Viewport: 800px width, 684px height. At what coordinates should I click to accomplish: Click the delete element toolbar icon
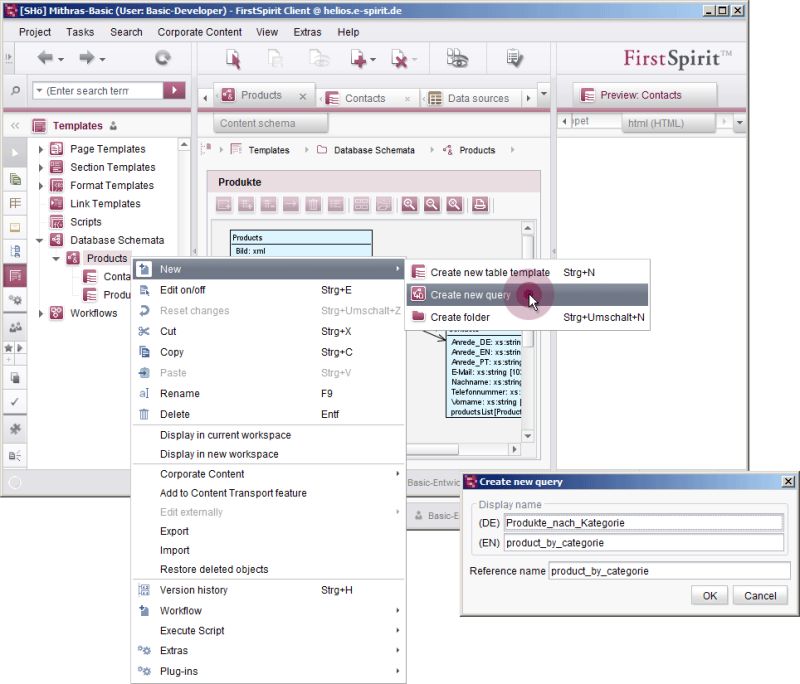(399, 59)
